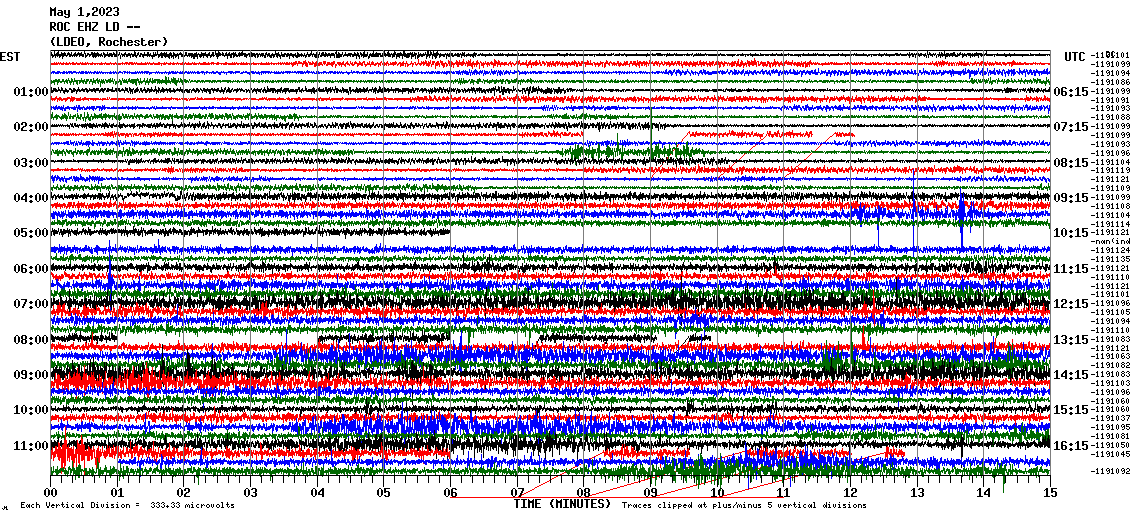Click the May 1,2023 date heading

tap(84, 12)
